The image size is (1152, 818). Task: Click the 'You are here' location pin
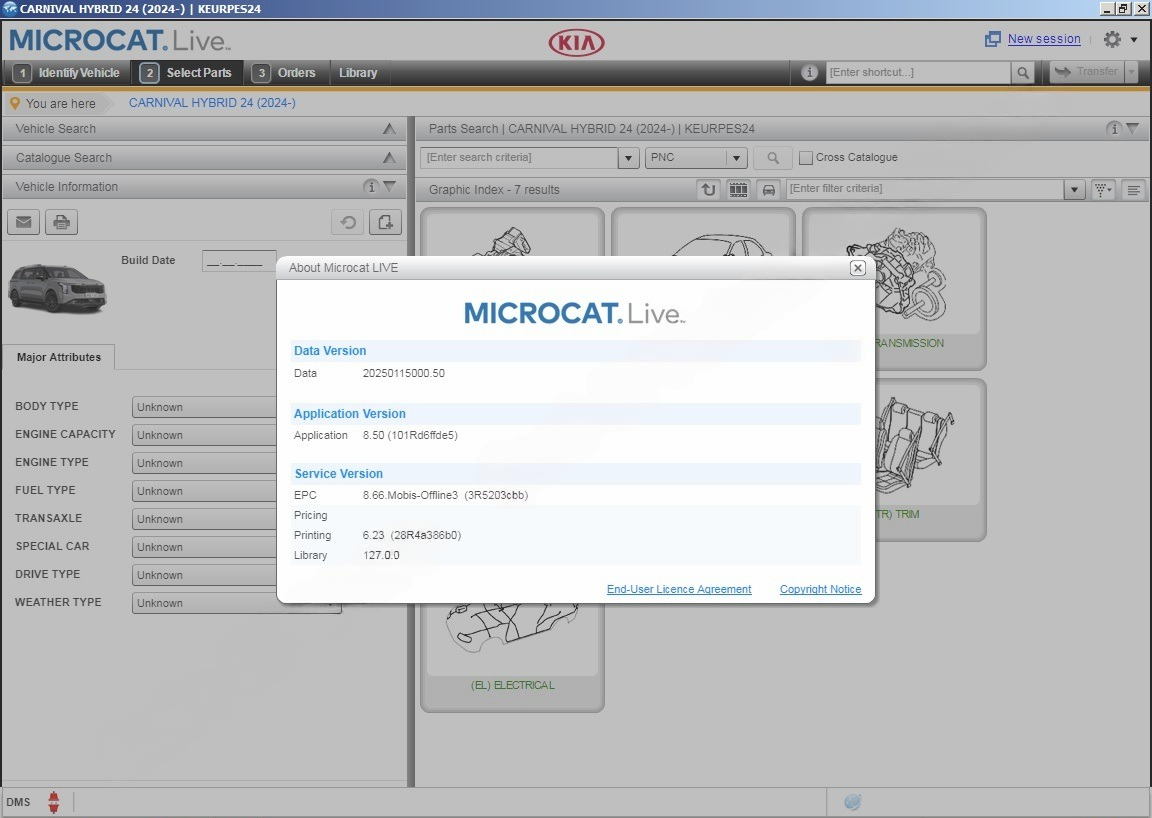tap(15, 103)
